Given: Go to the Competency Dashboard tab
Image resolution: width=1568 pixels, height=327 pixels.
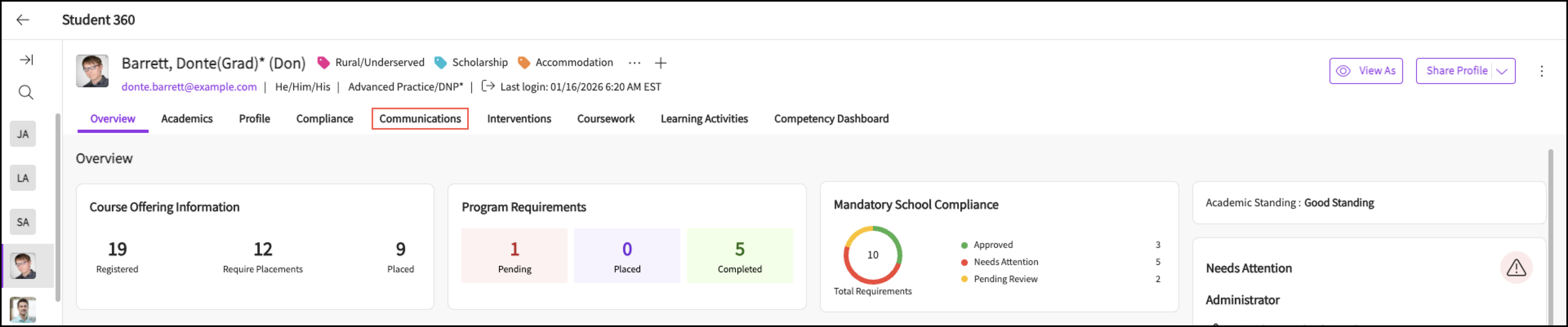Looking at the screenshot, I should (831, 119).
